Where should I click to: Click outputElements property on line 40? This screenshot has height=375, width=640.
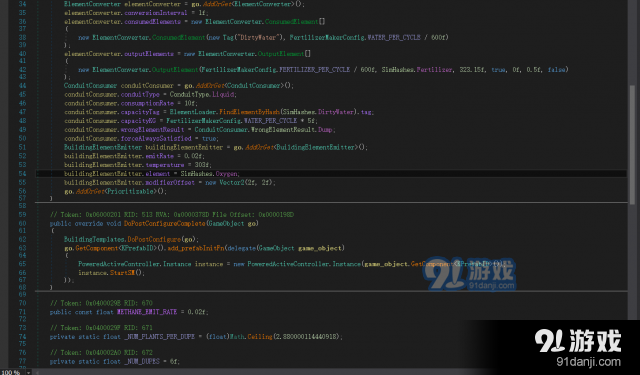[149, 54]
